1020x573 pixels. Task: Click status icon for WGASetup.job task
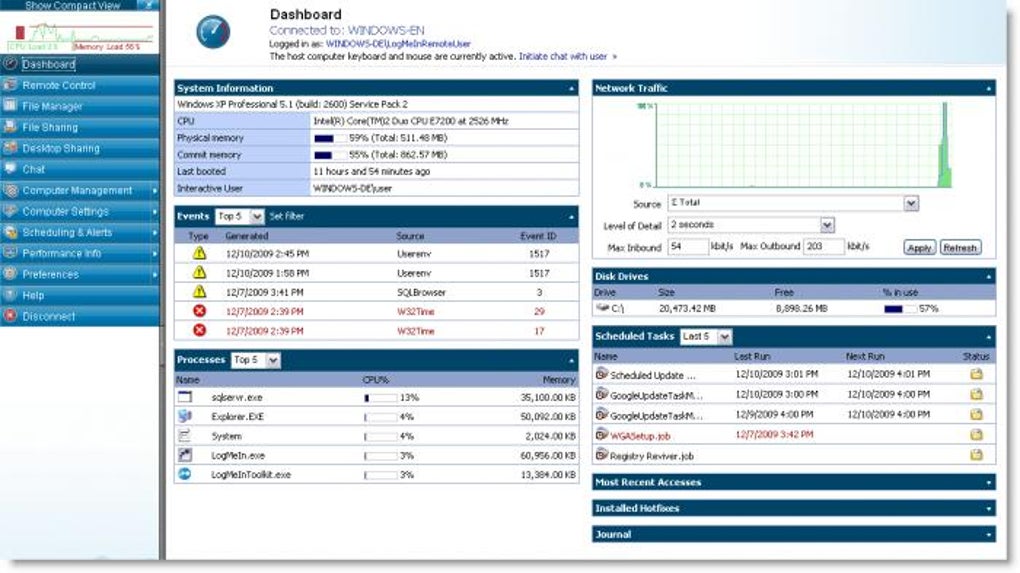pyautogui.click(x=976, y=434)
